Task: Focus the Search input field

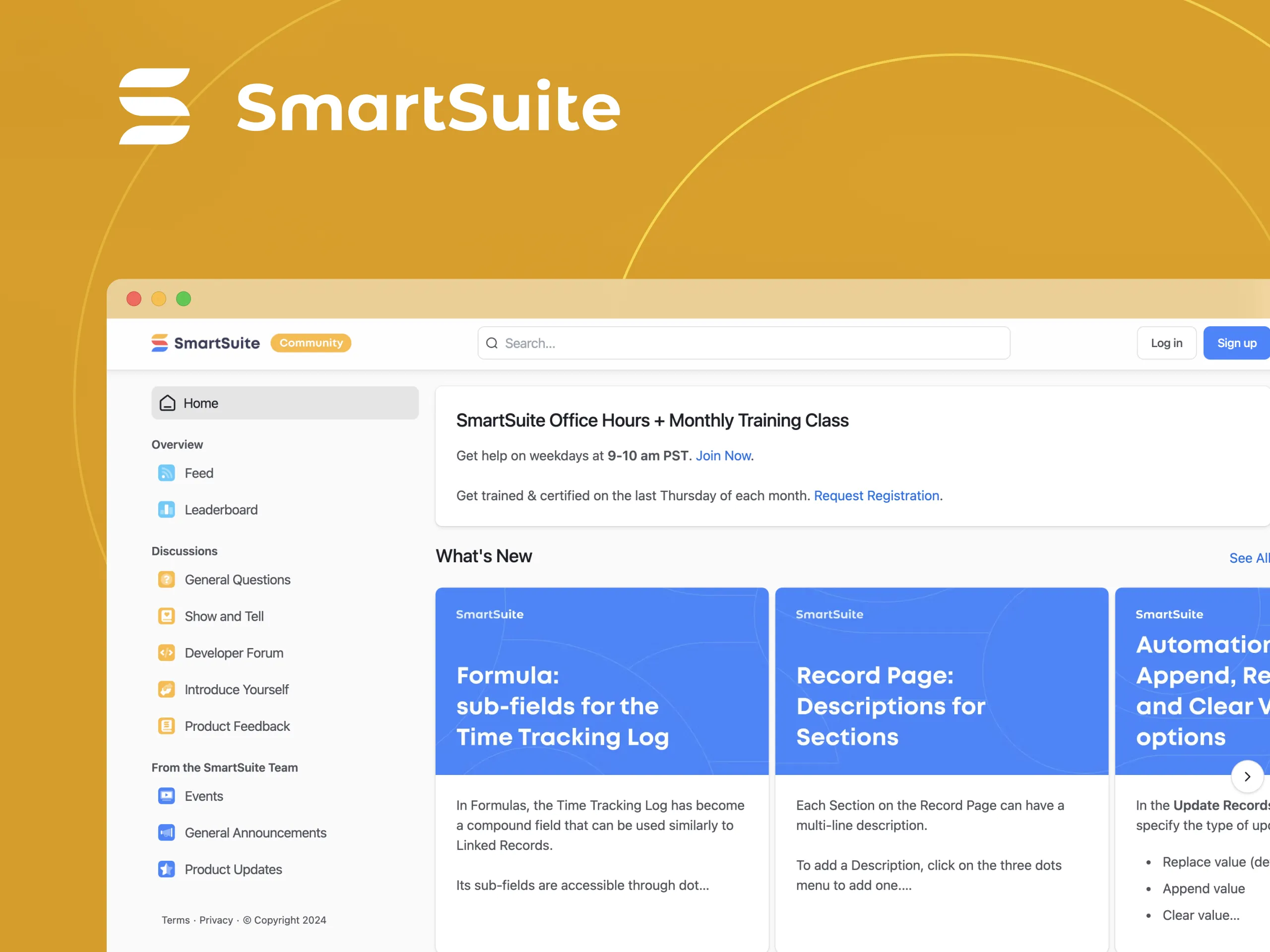Action: coord(744,343)
